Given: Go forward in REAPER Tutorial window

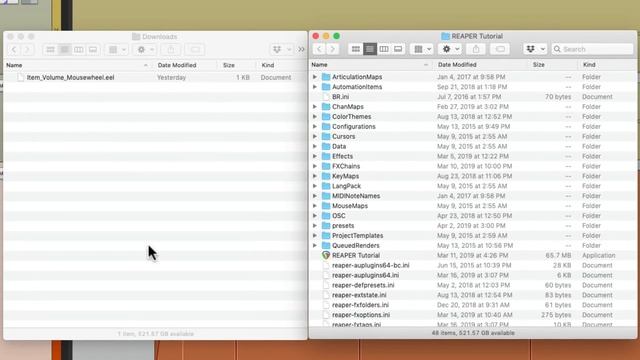Looking at the screenshot, I should [333, 49].
